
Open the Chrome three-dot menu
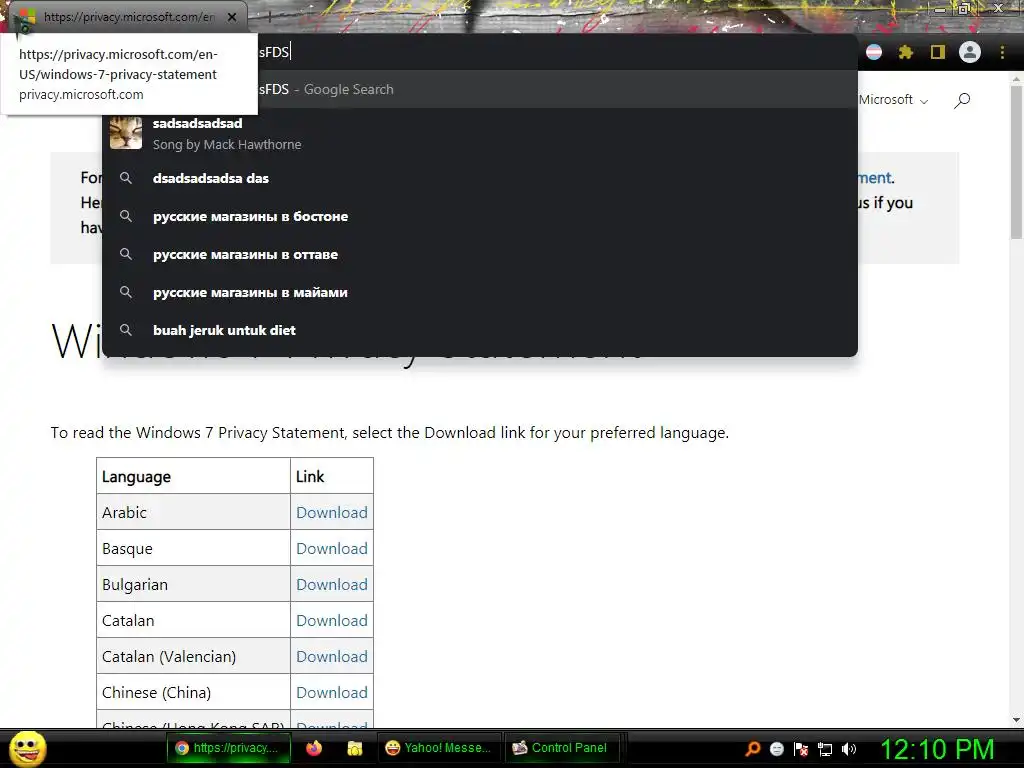pyautogui.click(x=1002, y=52)
